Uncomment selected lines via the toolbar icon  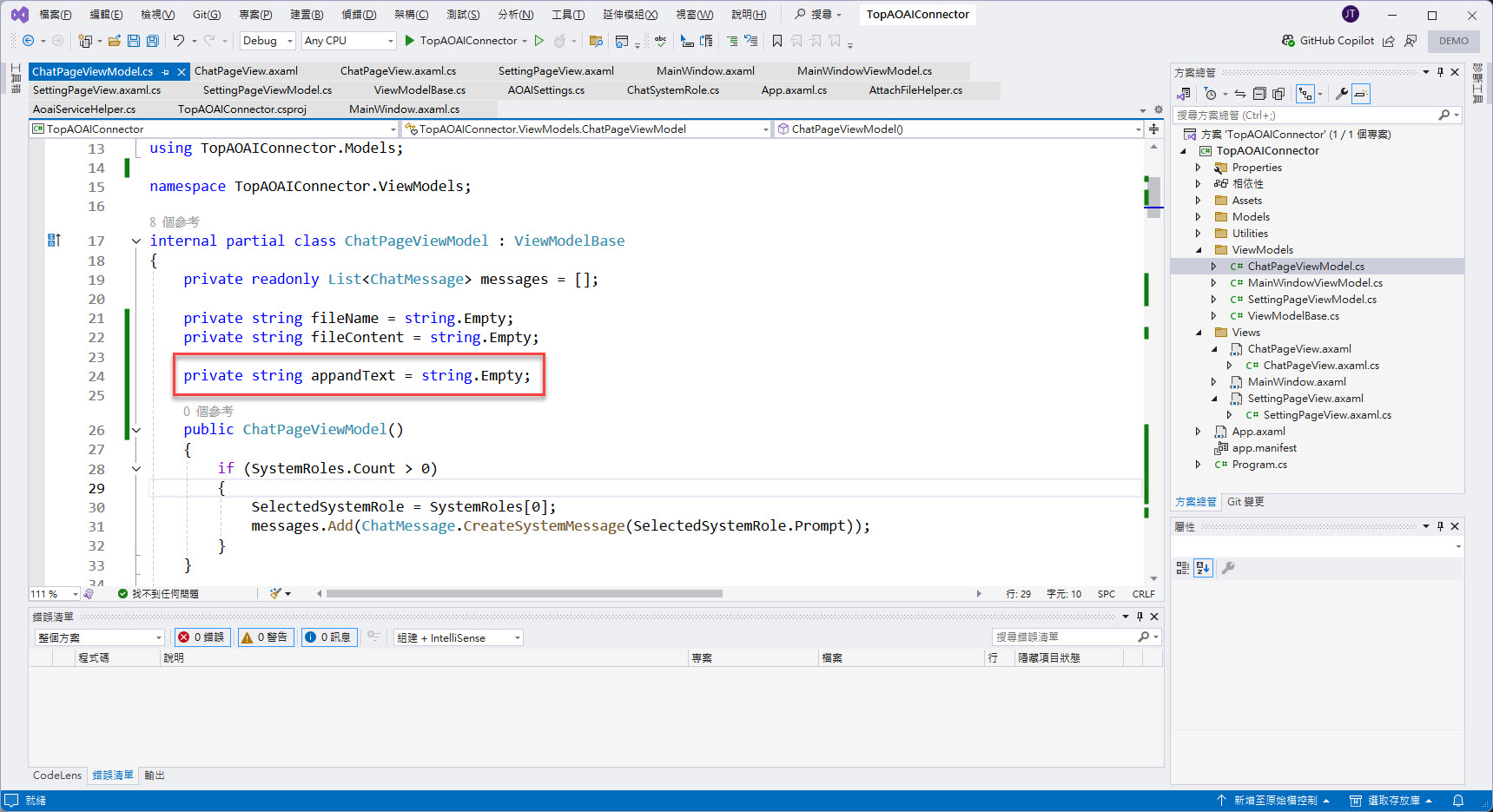(751, 41)
